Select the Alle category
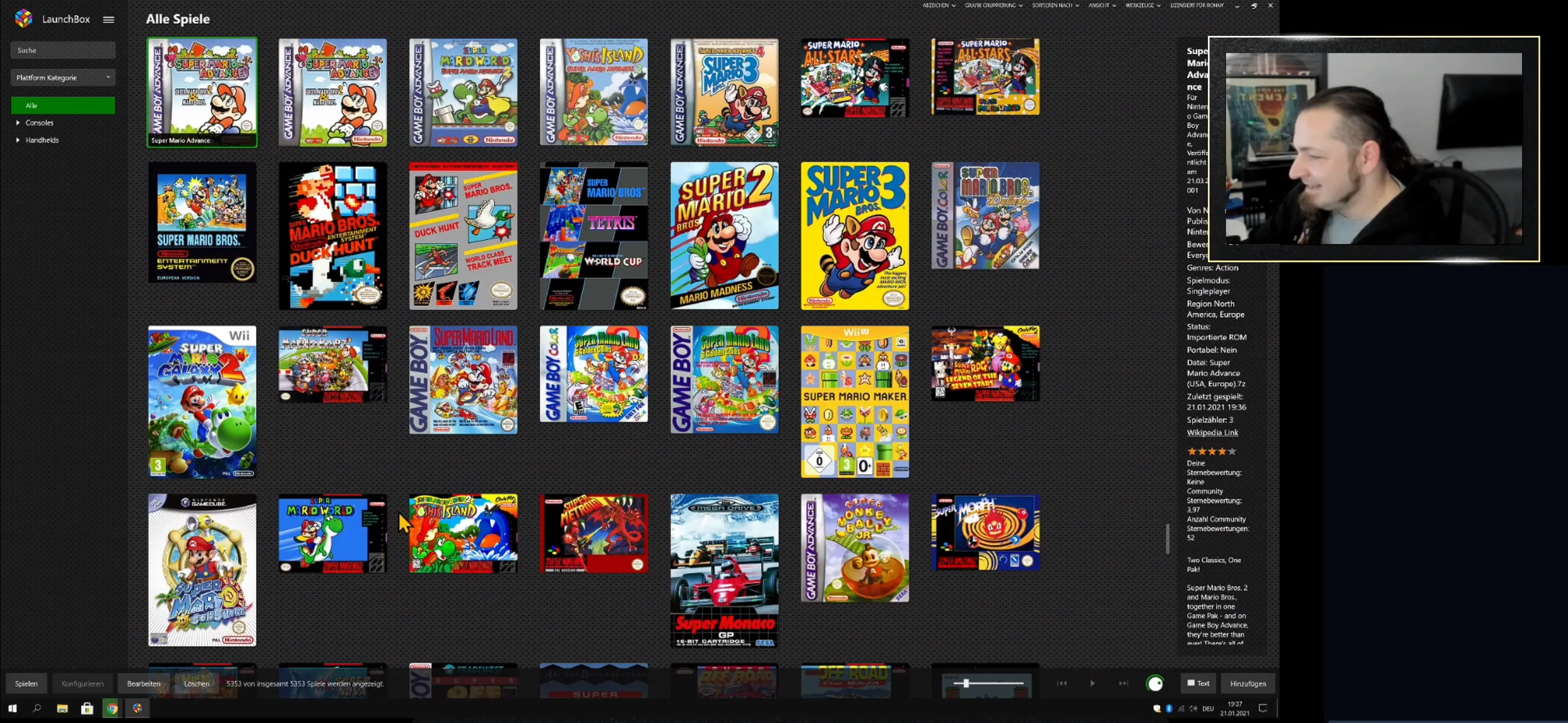Viewport: 1568px width, 723px height. (x=63, y=106)
